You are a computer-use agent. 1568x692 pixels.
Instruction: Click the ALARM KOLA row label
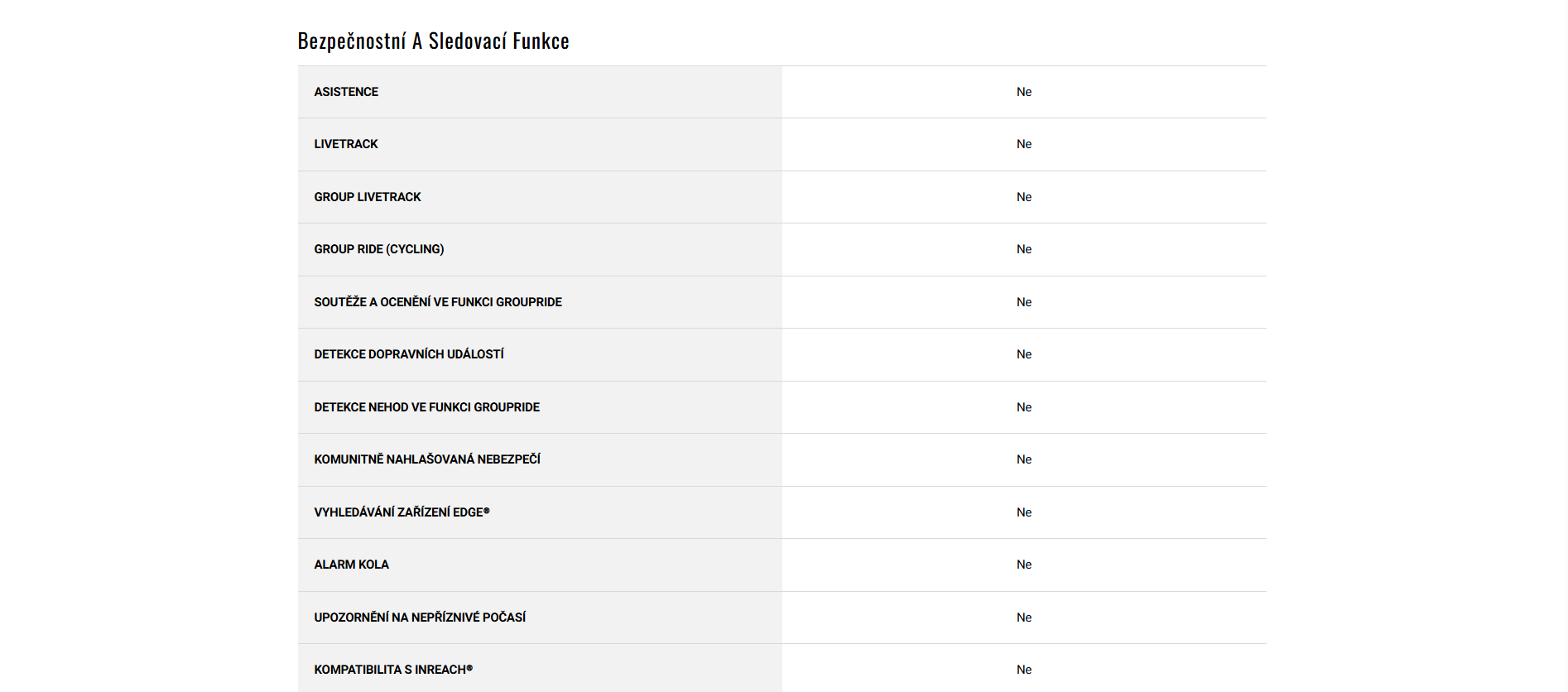[x=351, y=565]
